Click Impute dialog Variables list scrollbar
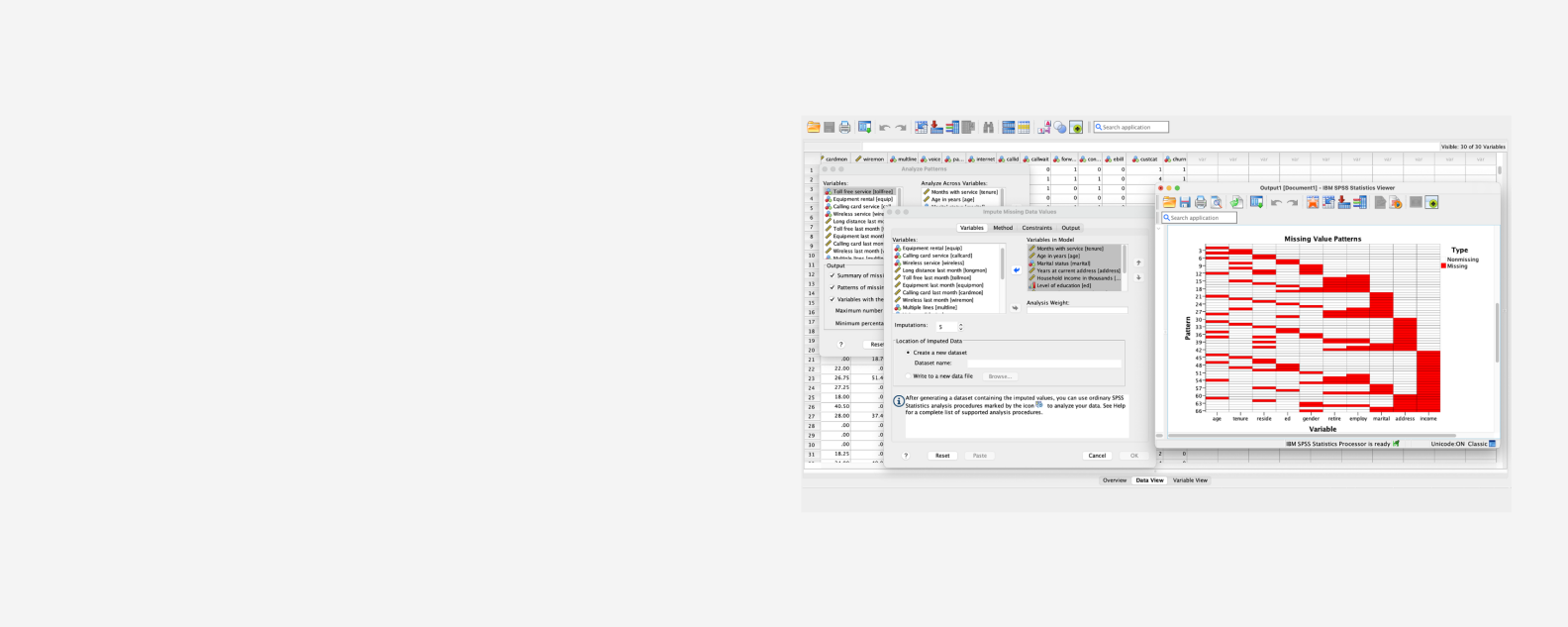 [x=1003, y=263]
